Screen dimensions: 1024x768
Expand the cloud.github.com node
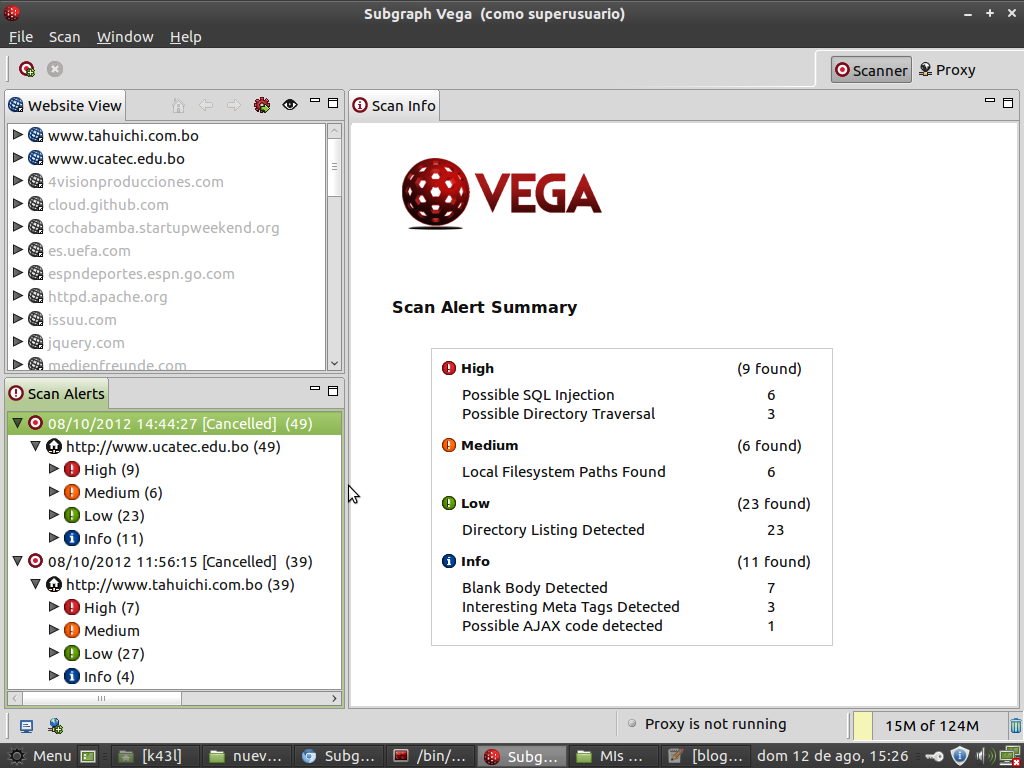(18, 204)
